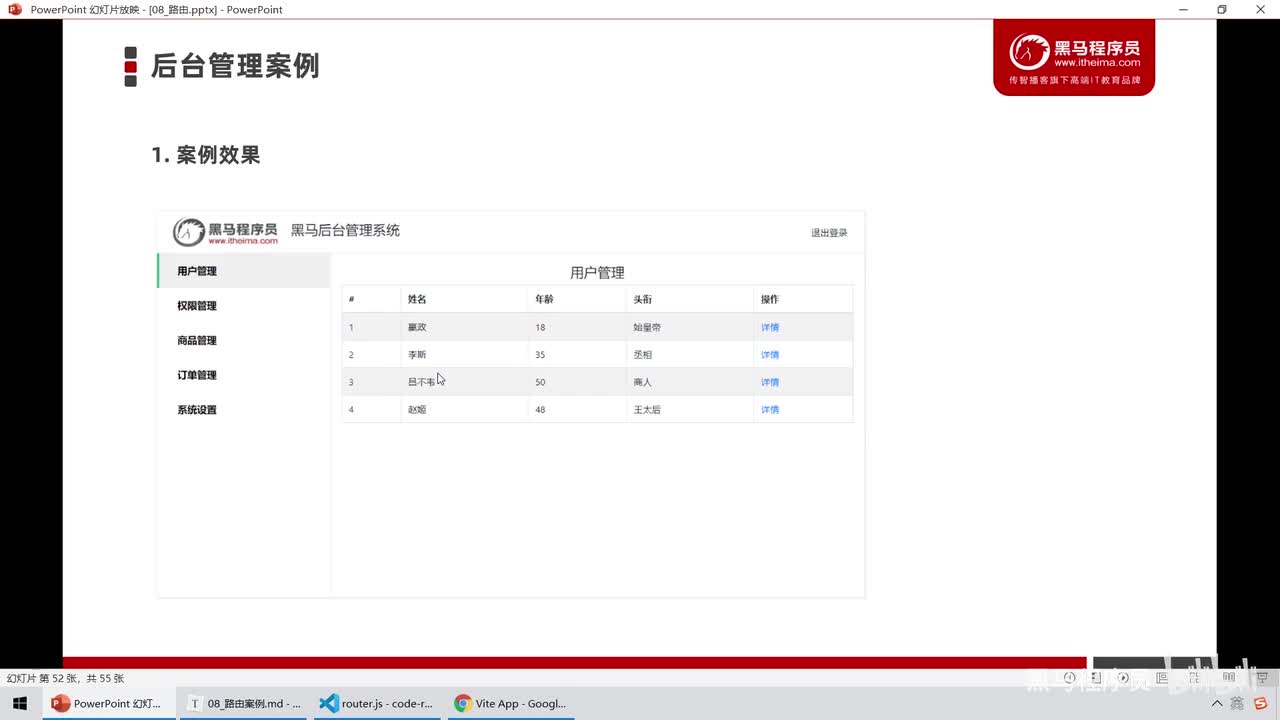
Task: Click the 黑马程序员 logo in admin header
Action: (x=225, y=232)
